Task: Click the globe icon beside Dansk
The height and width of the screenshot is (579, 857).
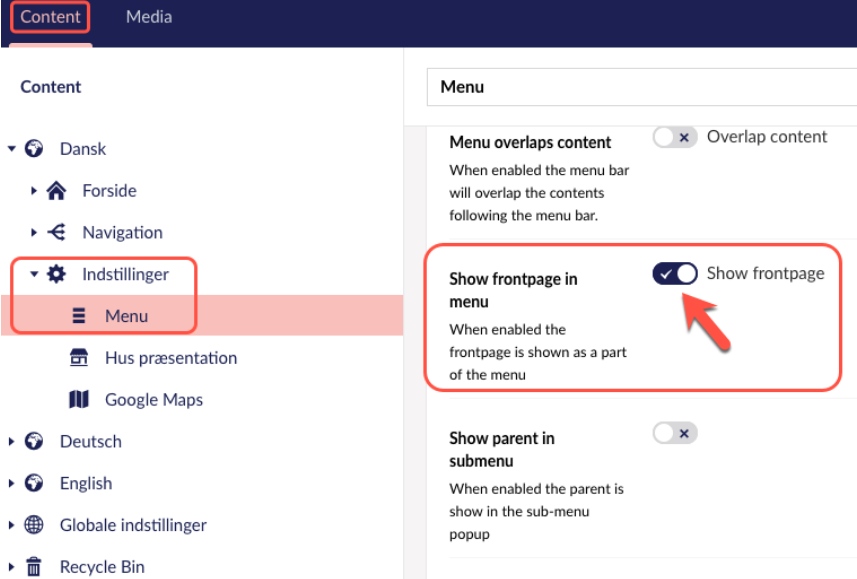Action: coord(34,148)
